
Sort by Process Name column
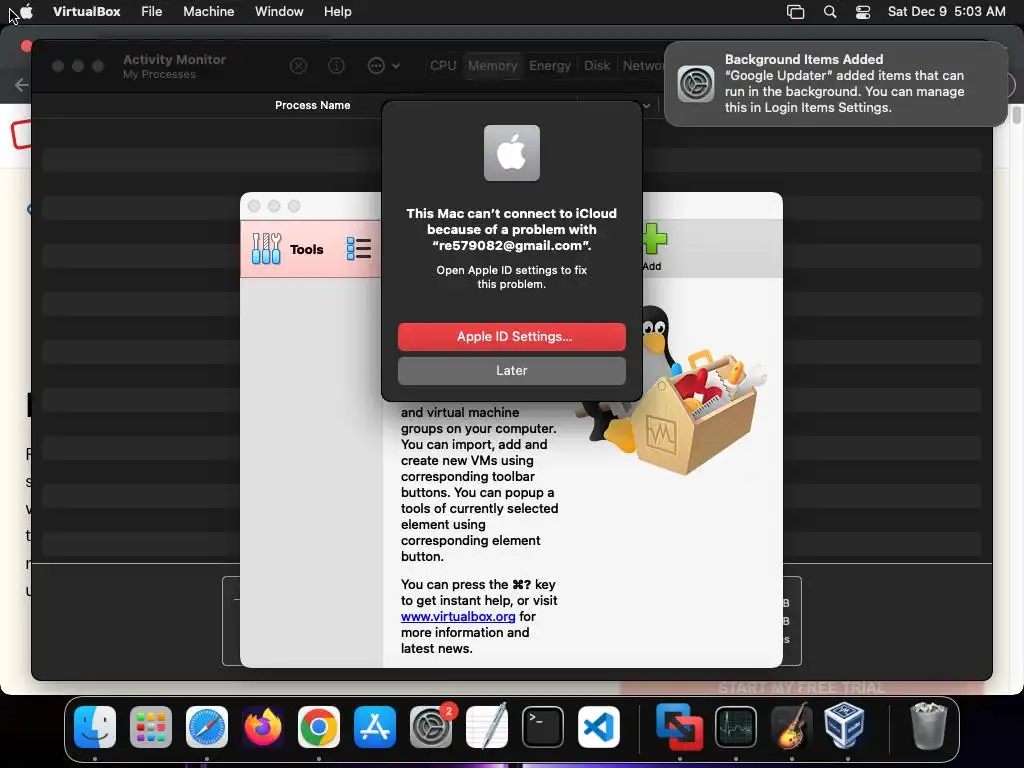click(312, 105)
